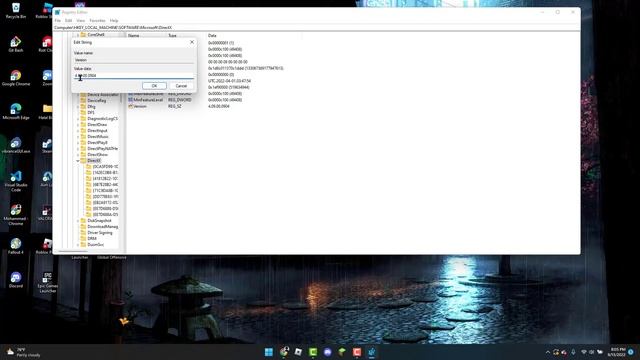
Task: Launch Git Bash from the desktop
Action: (16, 44)
